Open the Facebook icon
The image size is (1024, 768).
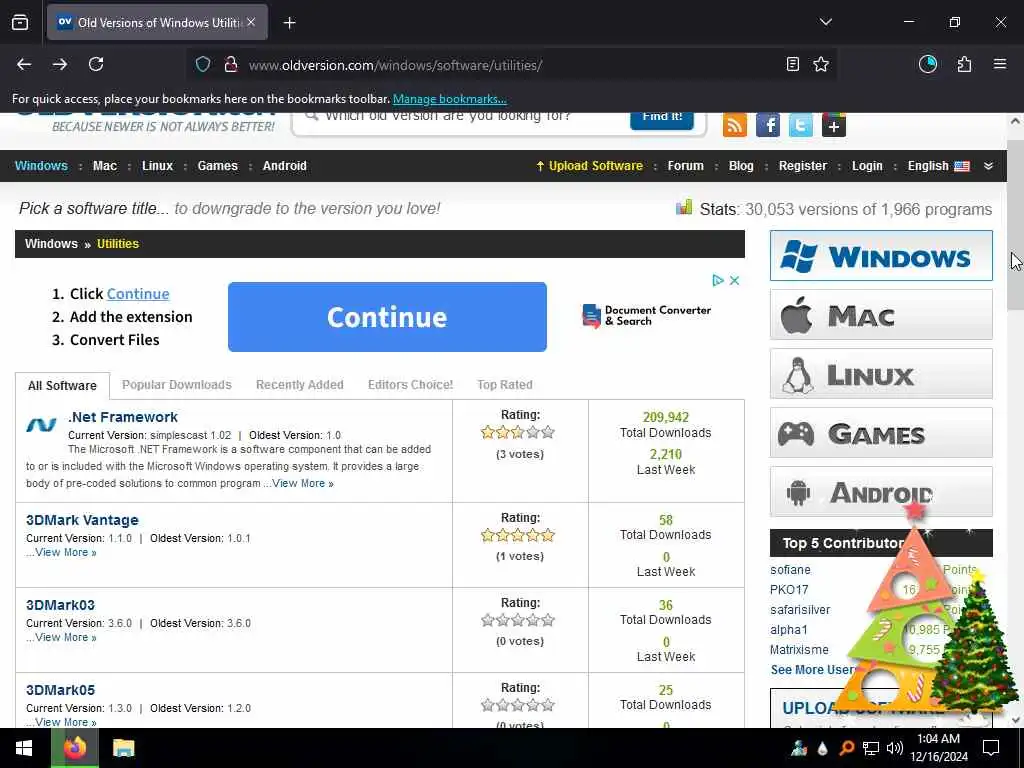[x=768, y=125]
